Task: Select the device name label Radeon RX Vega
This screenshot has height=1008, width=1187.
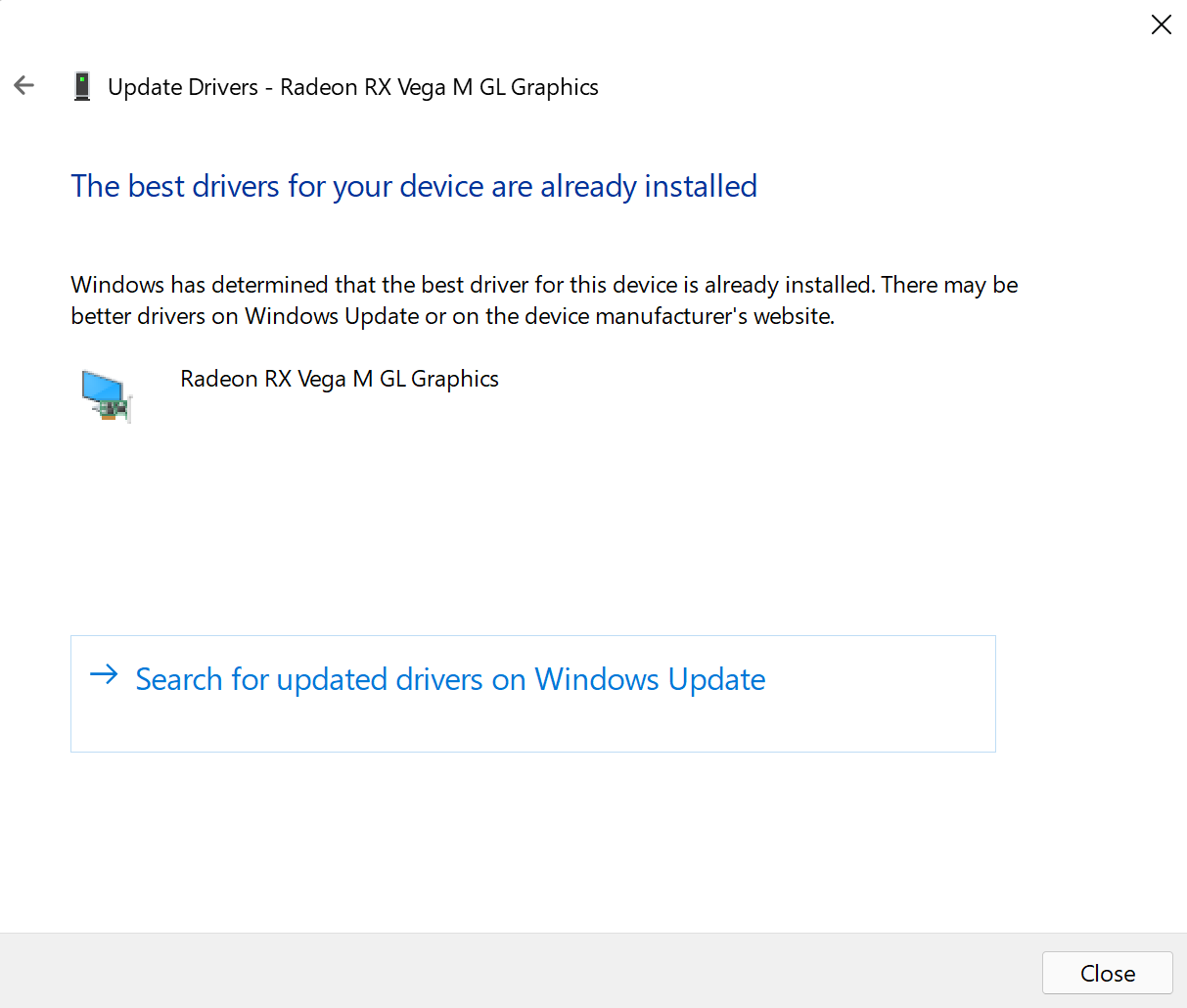Action: click(339, 379)
